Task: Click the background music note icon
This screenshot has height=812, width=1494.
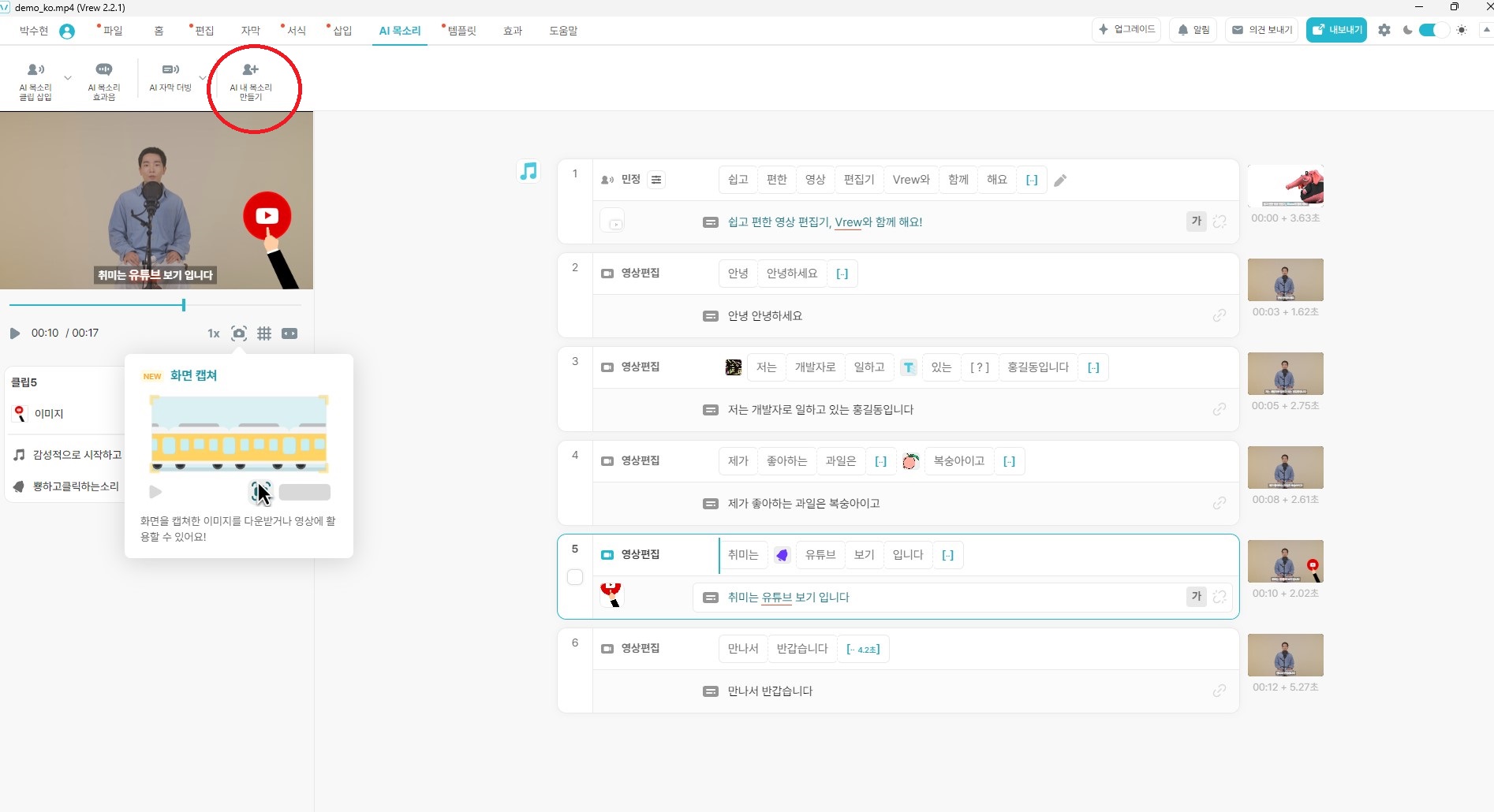Action: tap(529, 171)
